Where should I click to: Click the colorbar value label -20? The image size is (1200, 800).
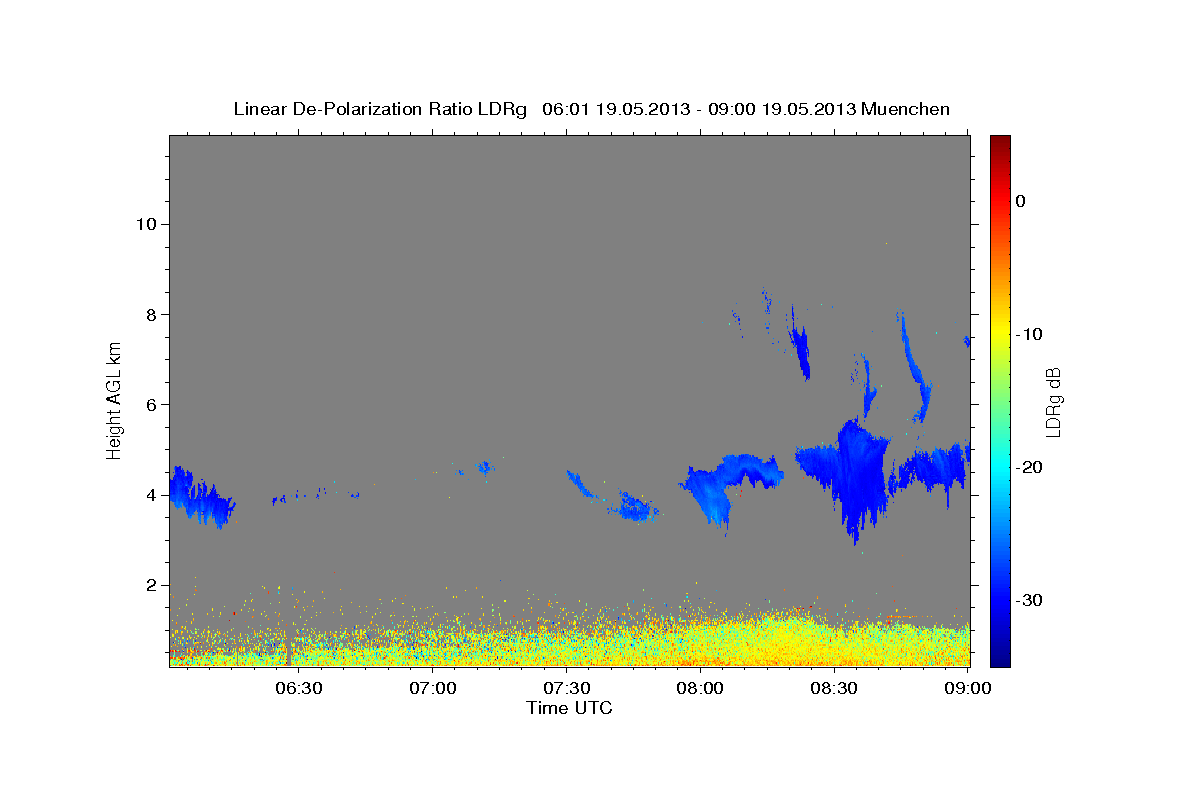coord(1031,467)
